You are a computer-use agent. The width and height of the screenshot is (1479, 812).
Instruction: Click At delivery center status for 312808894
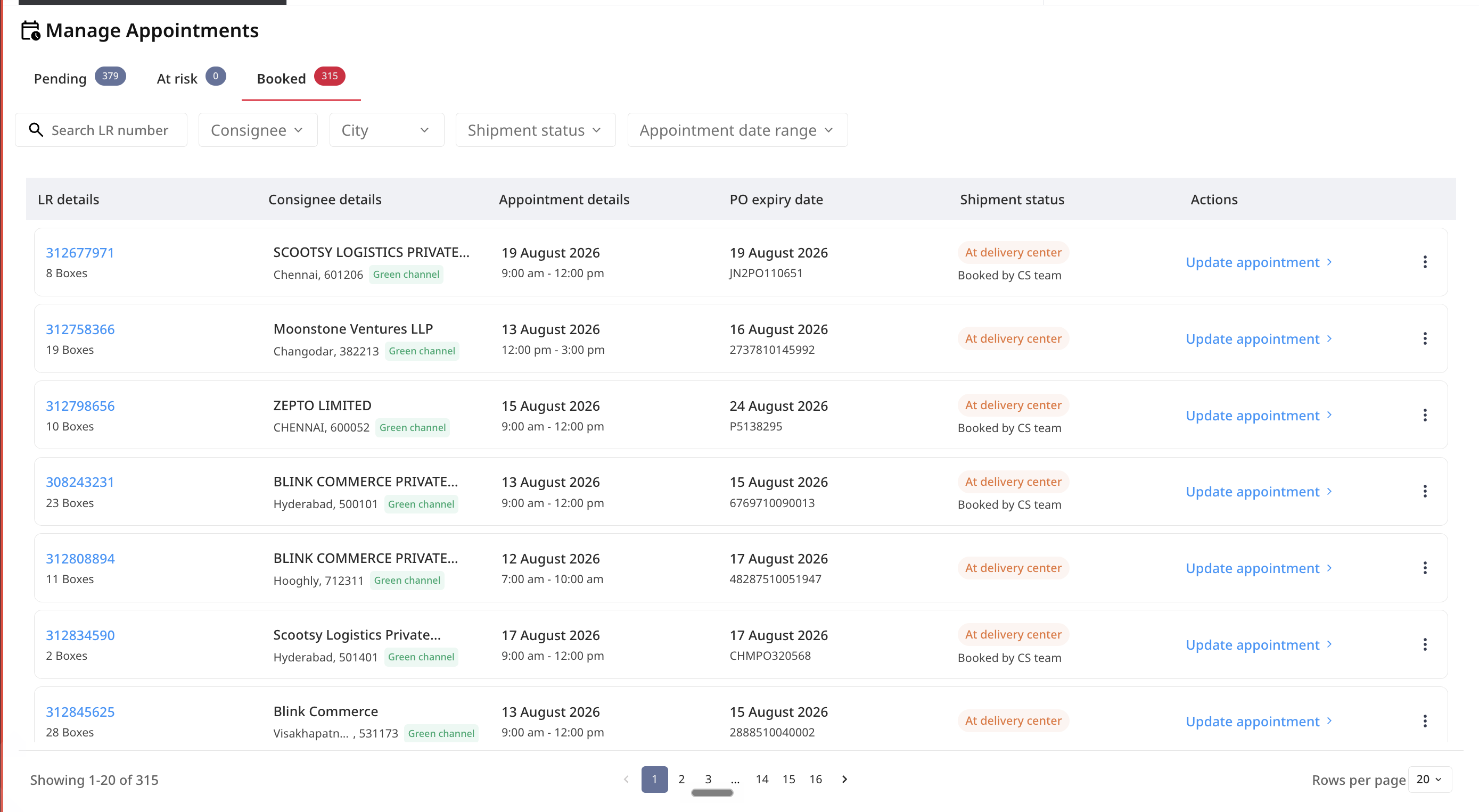[1013, 568]
